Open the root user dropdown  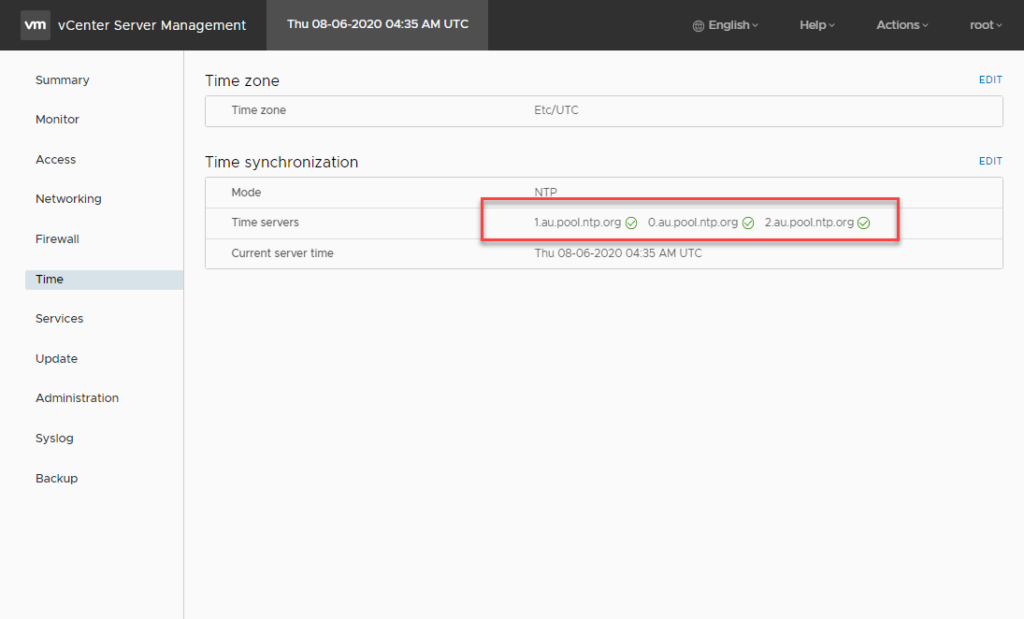[985, 25]
